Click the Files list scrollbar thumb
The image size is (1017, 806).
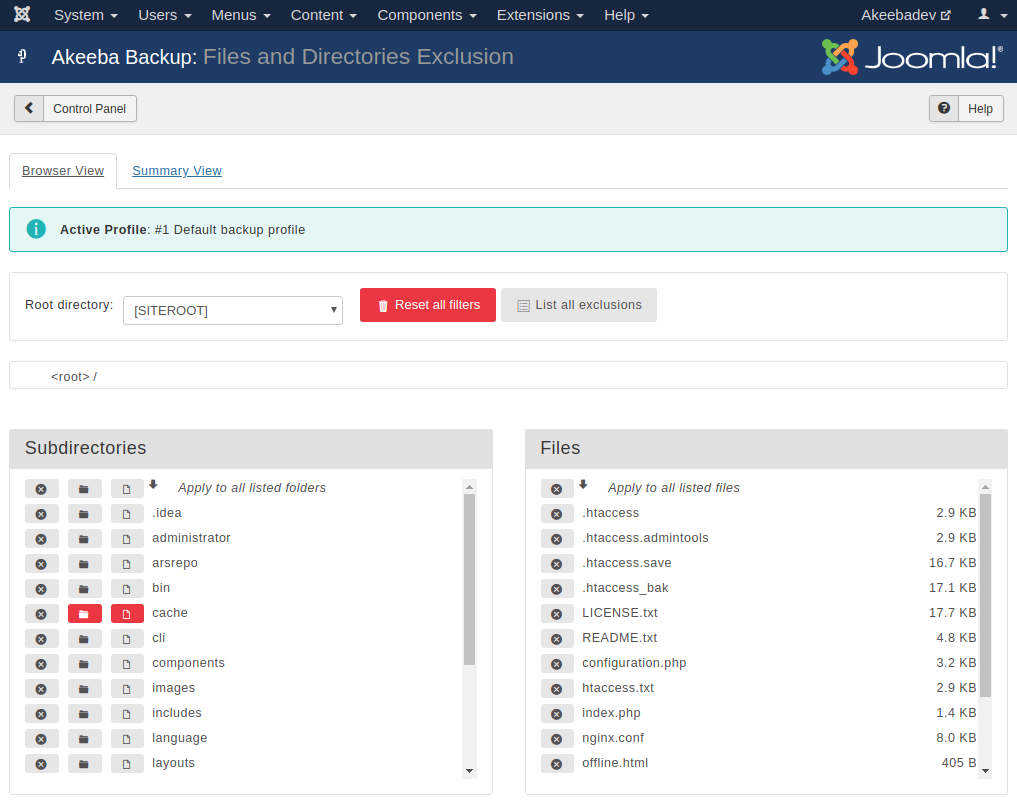tap(985, 595)
